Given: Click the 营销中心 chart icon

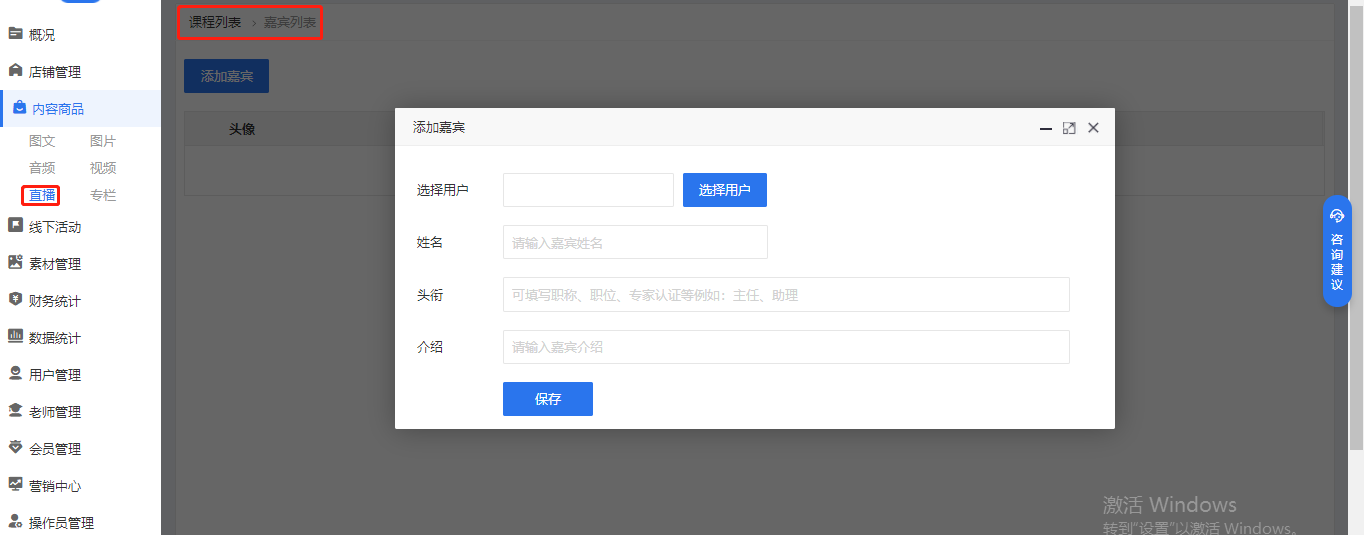Looking at the screenshot, I should [15, 485].
